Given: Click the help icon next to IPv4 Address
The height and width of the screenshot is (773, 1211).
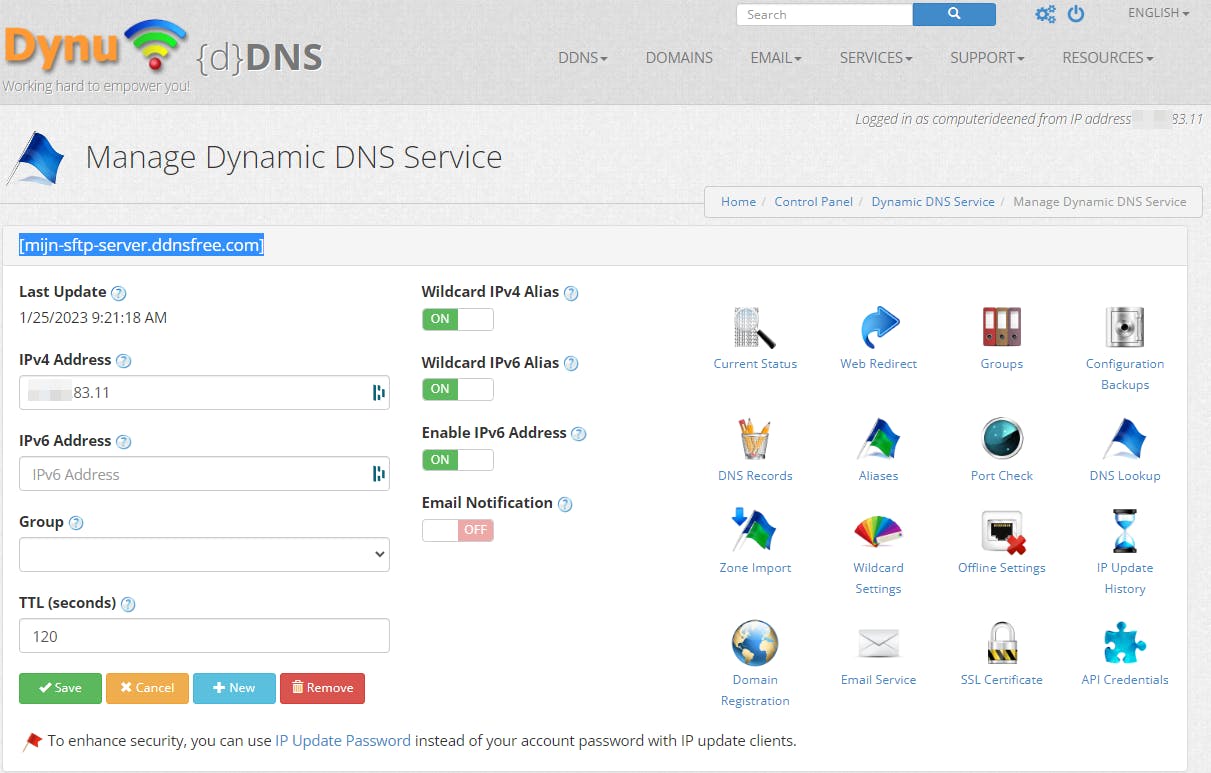Looking at the screenshot, I should pyautogui.click(x=124, y=361).
